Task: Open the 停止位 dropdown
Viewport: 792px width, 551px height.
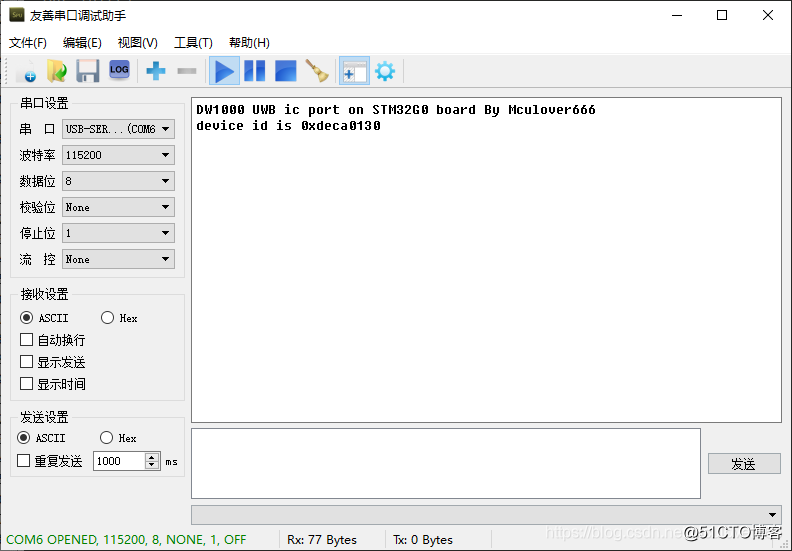Action: [118, 233]
